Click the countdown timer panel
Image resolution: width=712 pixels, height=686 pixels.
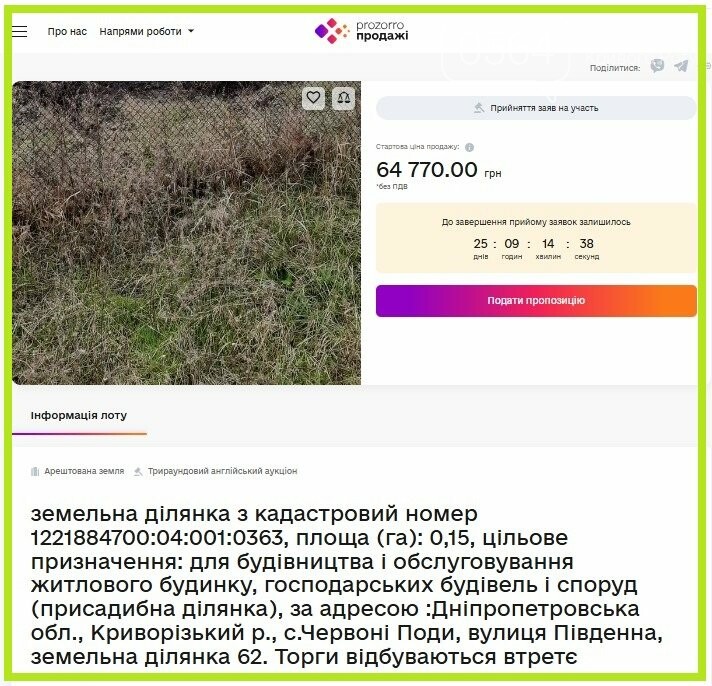[x=536, y=238]
